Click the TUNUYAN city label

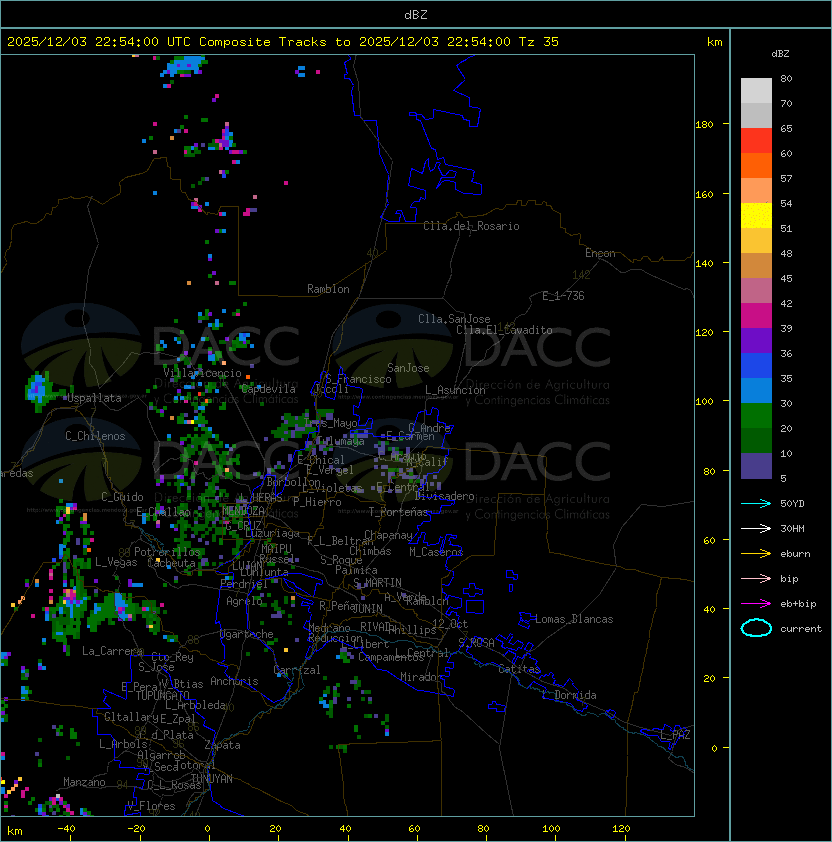point(212,779)
